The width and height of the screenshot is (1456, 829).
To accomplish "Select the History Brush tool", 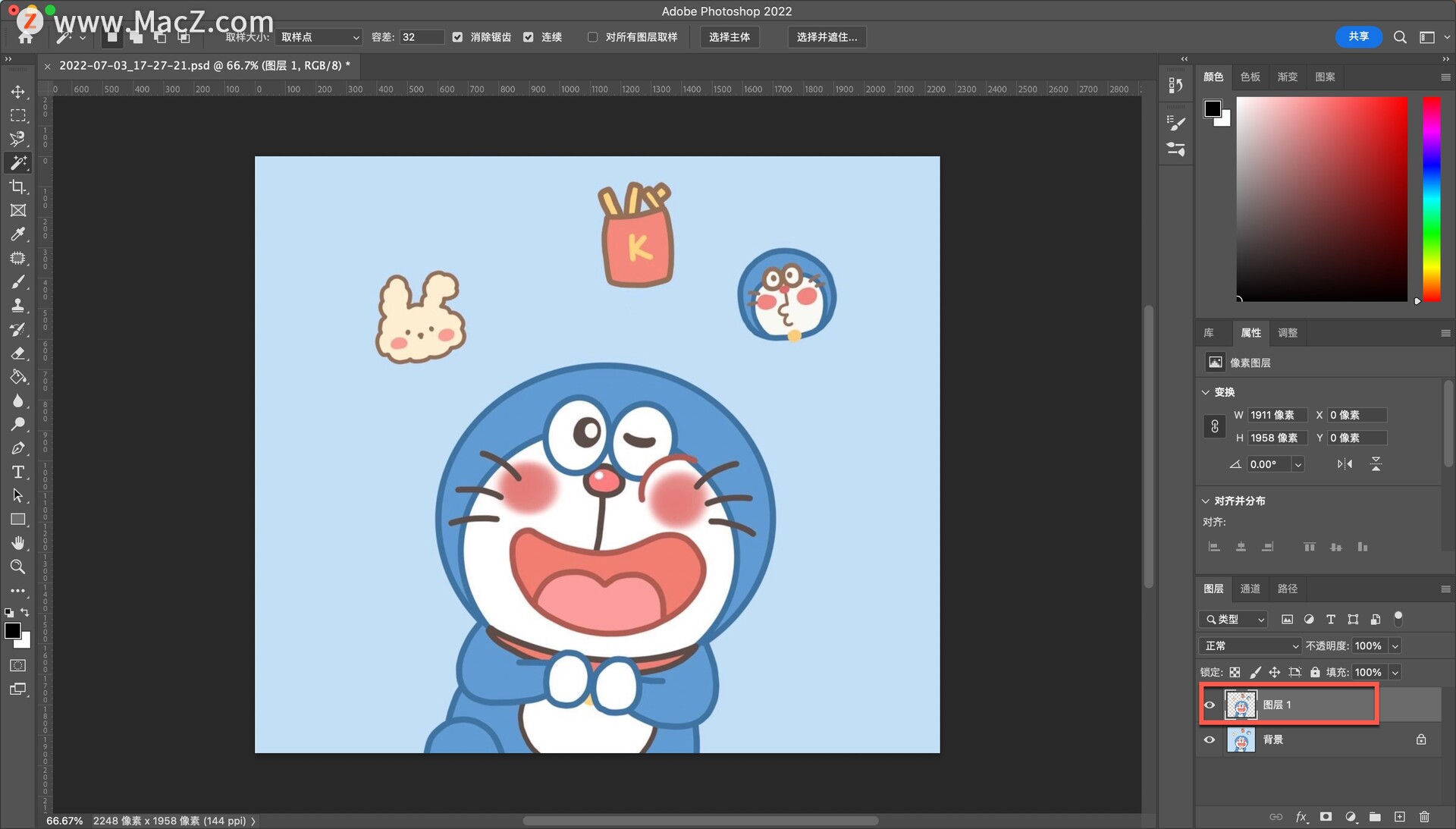I will point(17,329).
